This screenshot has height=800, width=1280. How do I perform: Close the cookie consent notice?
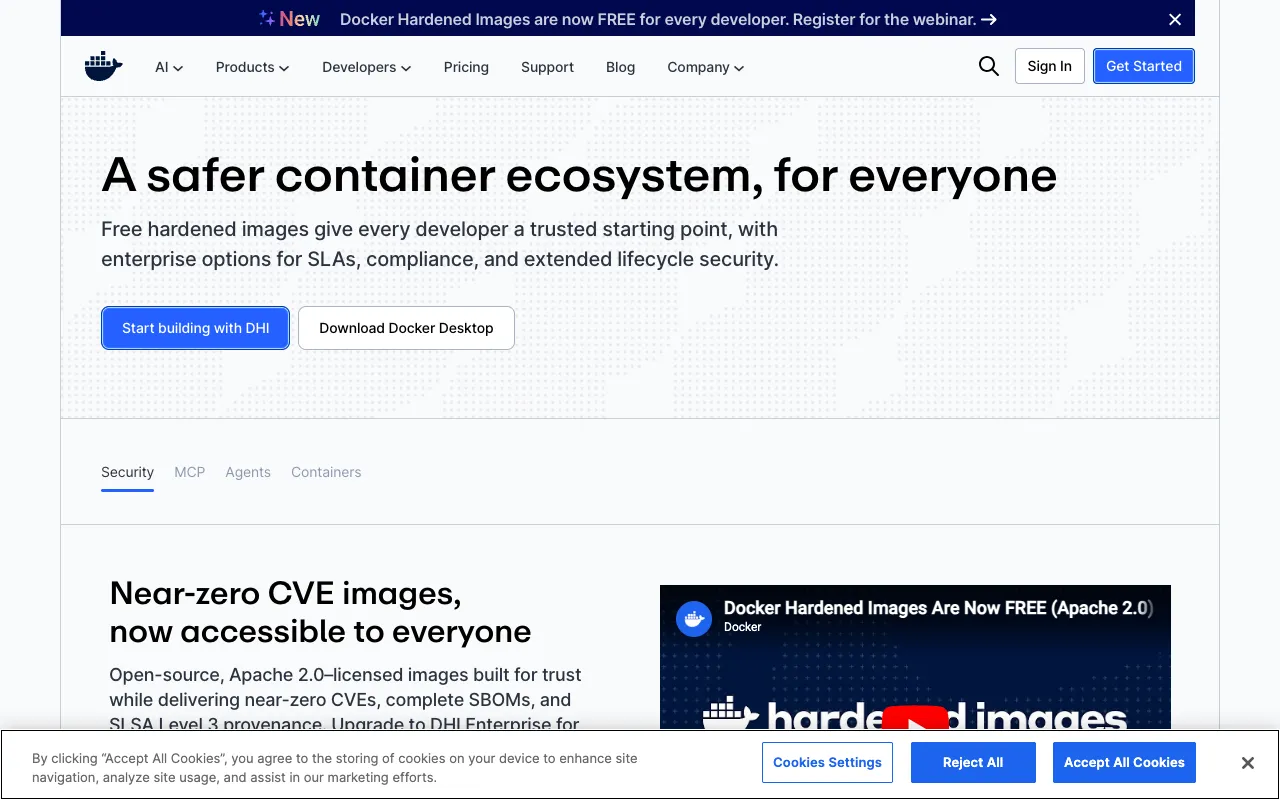click(x=1247, y=762)
